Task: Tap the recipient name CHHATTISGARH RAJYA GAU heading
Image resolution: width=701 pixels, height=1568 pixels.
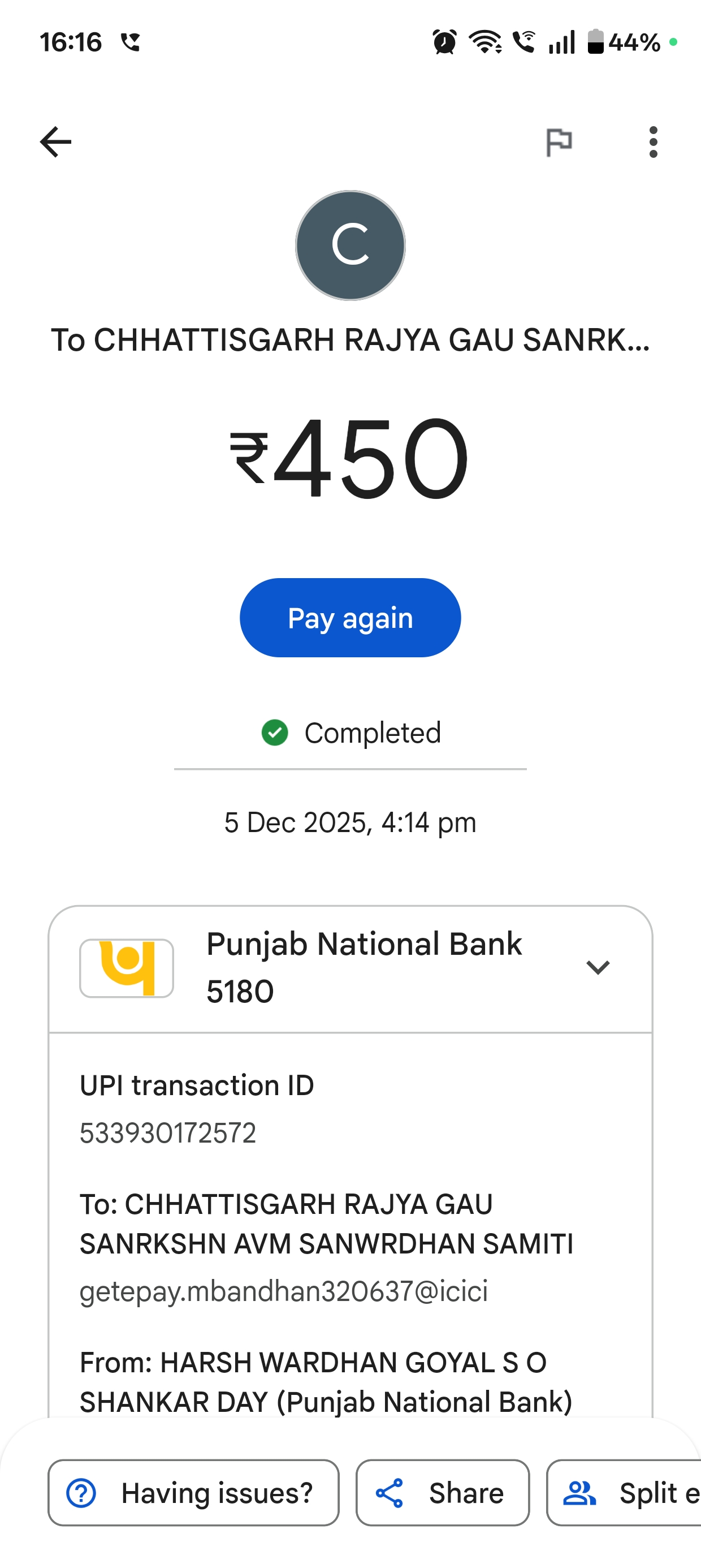Action: click(350, 339)
